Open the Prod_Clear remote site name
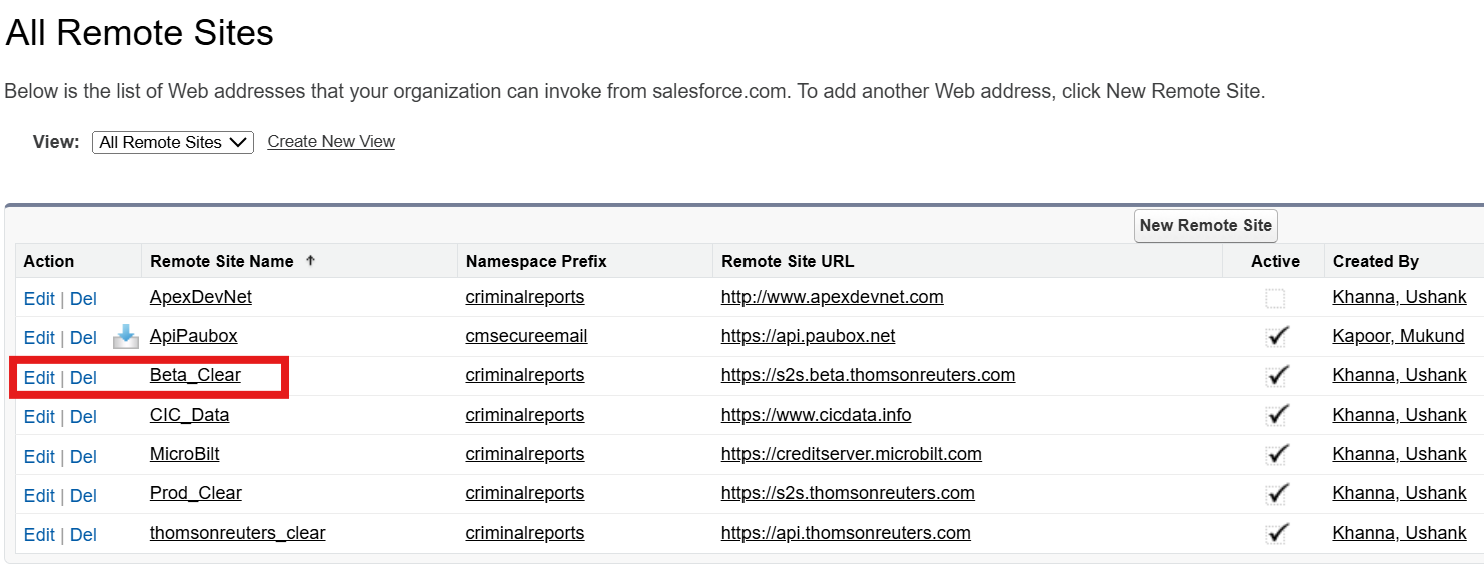Viewport: 1484px width, 588px height. coord(196,493)
